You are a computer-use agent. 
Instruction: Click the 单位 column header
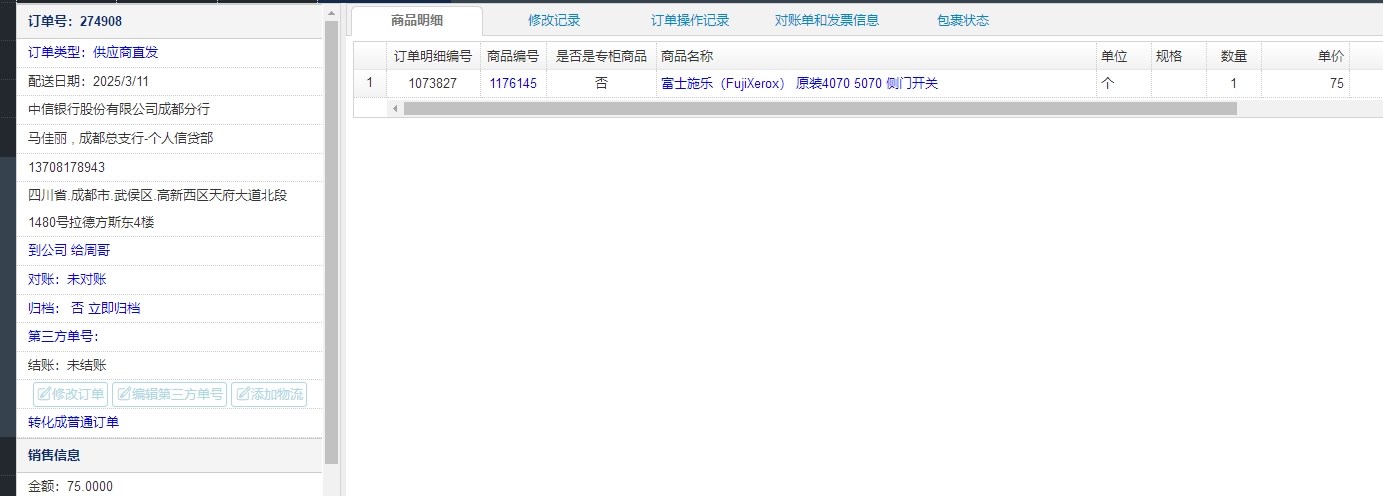point(1123,57)
